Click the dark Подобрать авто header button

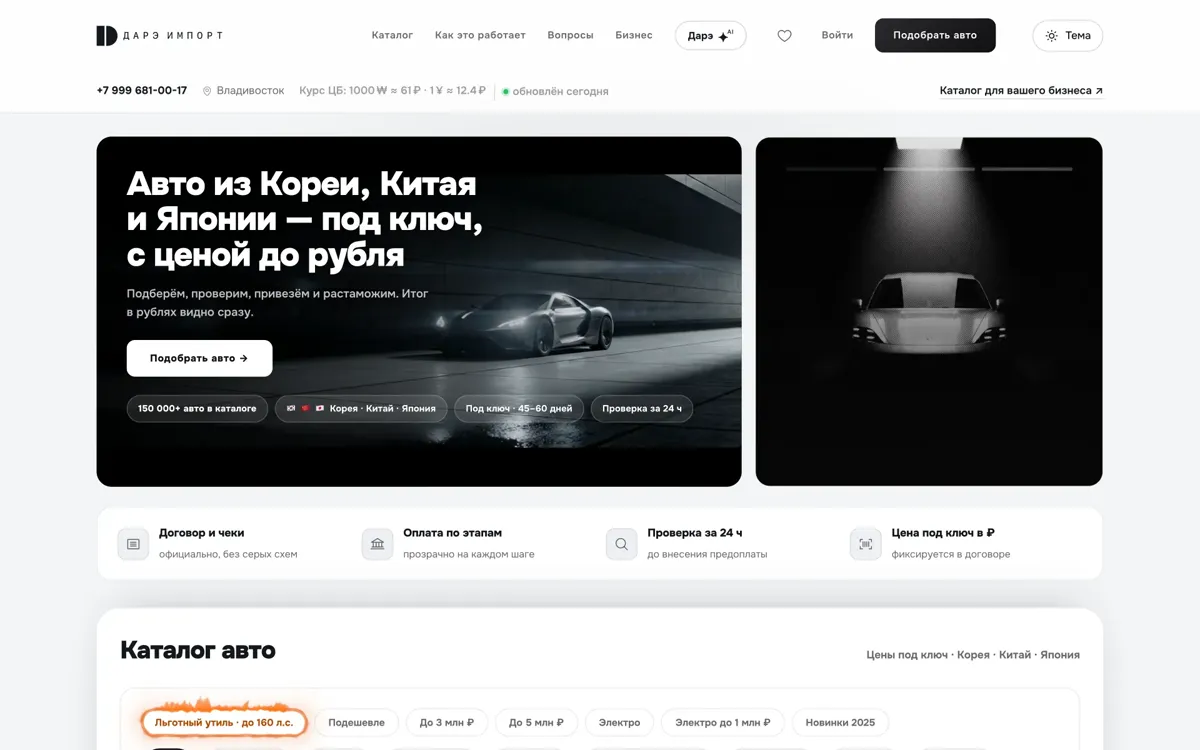(x=935, y=35)
